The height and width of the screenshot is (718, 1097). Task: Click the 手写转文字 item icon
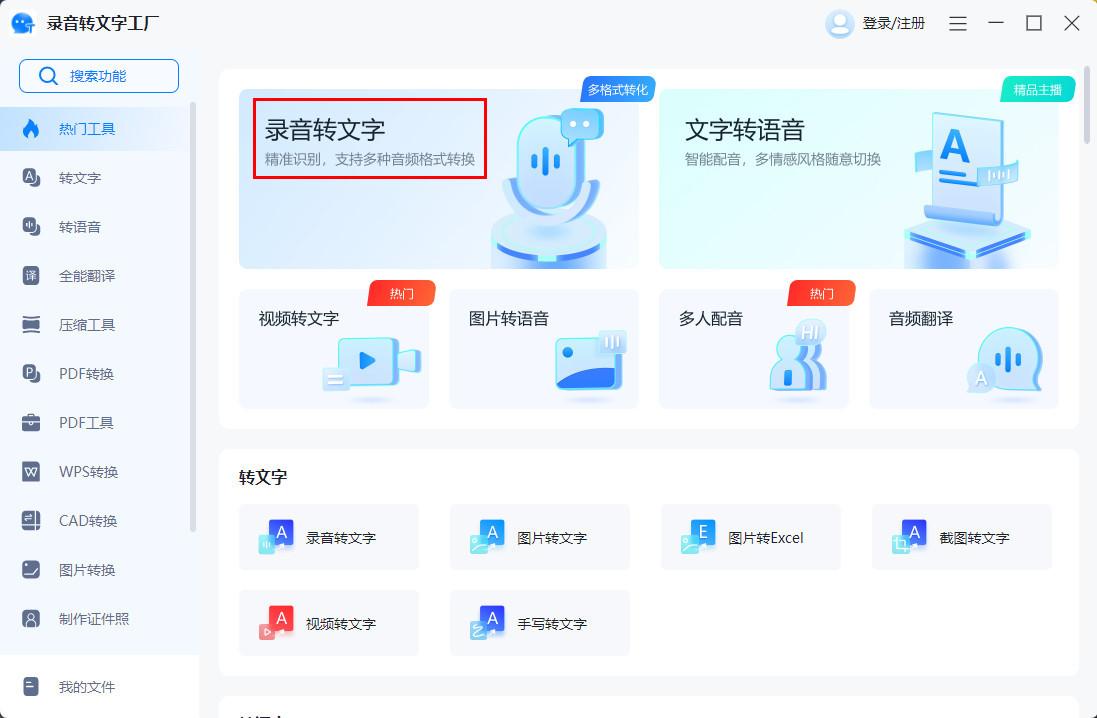pyautogui.click(x=488, y=623)
